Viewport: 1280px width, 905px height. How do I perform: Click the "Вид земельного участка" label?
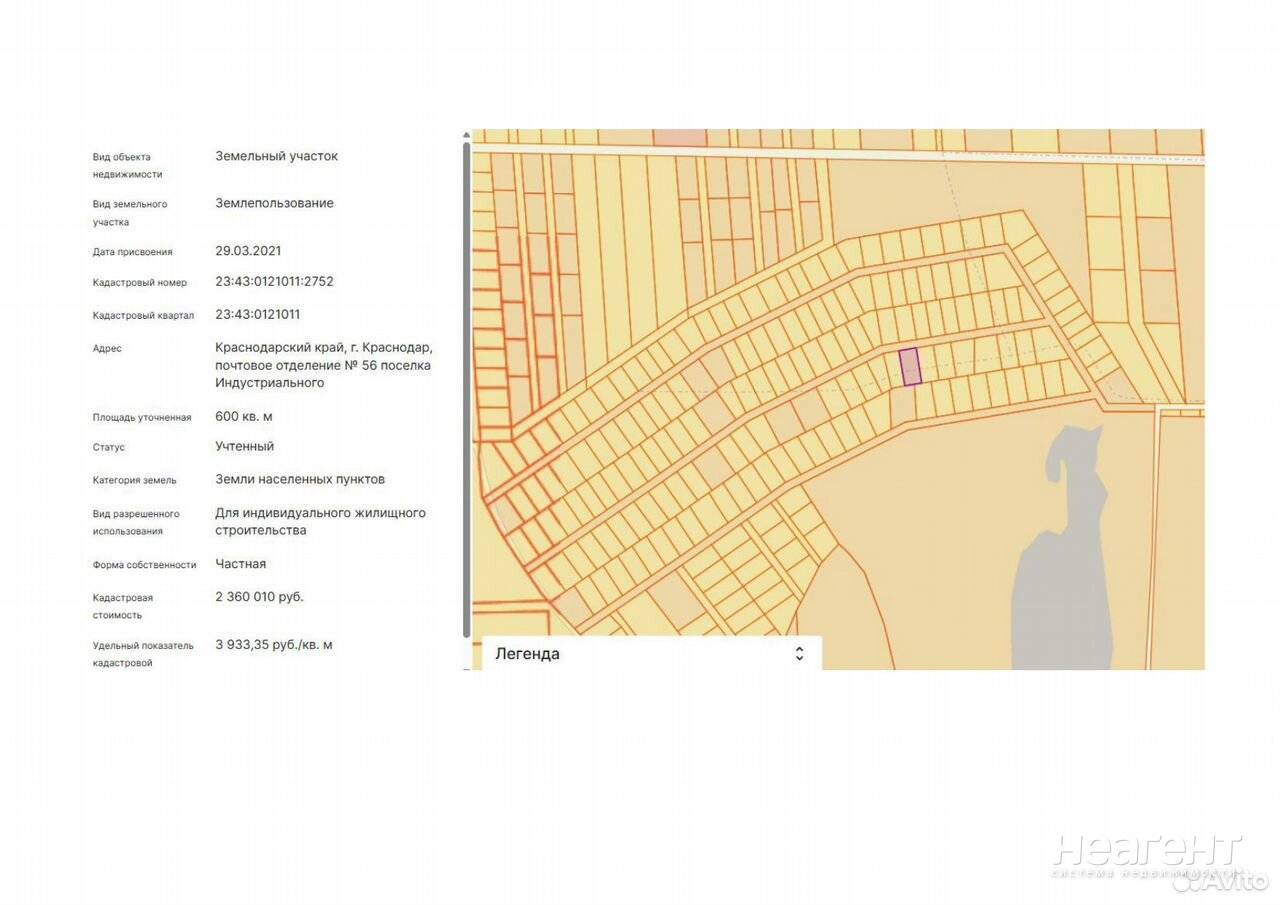click(x=130, y=213)
